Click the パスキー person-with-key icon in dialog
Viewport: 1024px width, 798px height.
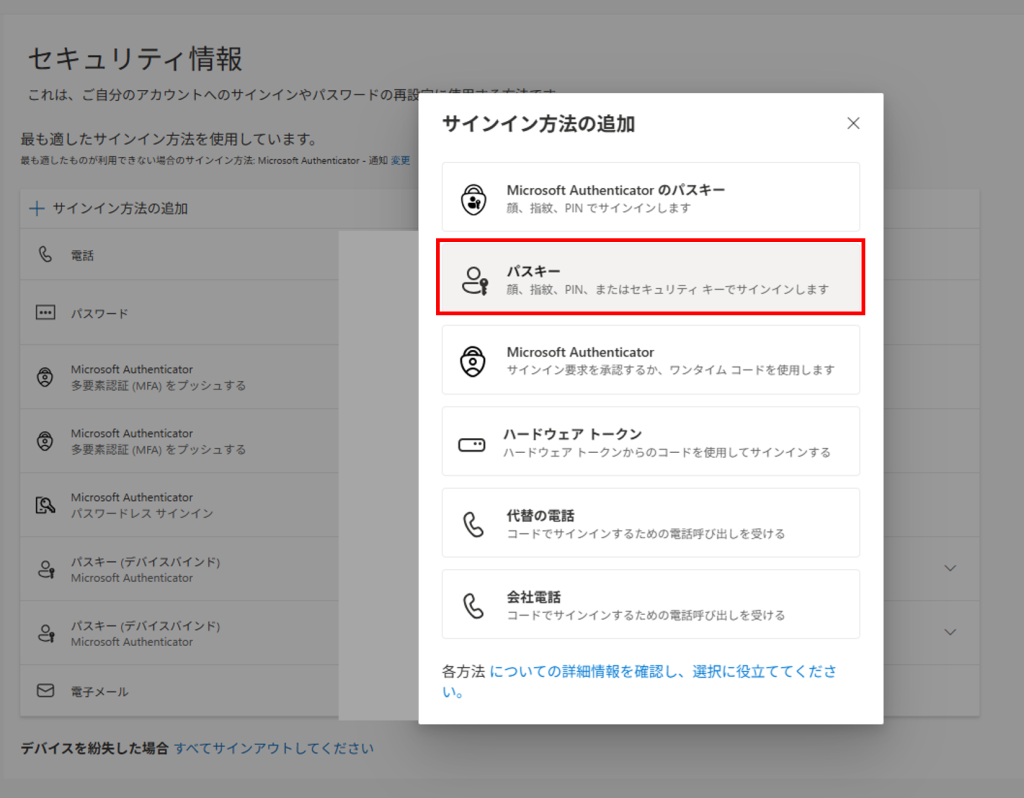[475, 280]
